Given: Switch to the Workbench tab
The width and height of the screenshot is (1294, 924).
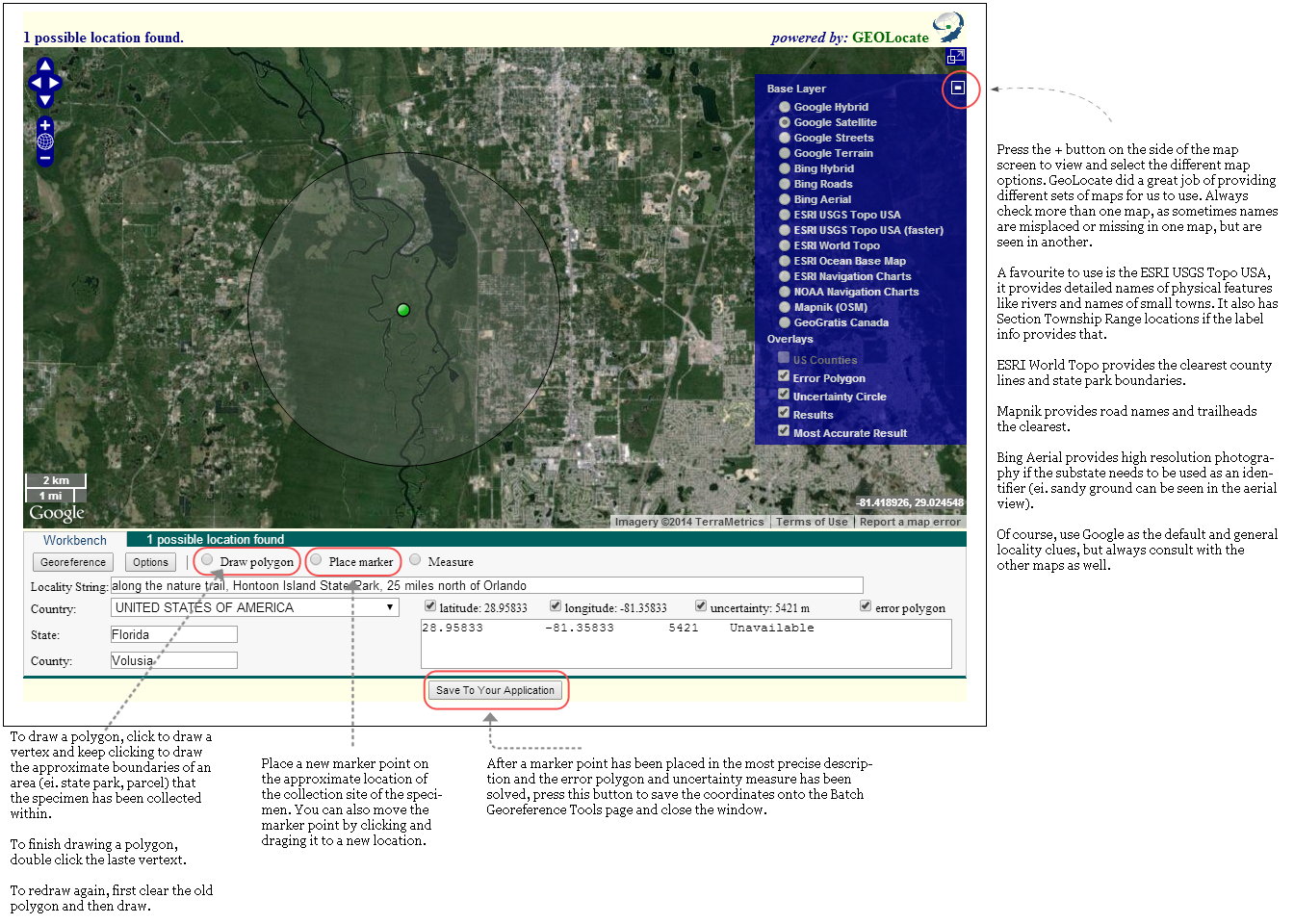Looking at the screenshot, I should [75, 540].
